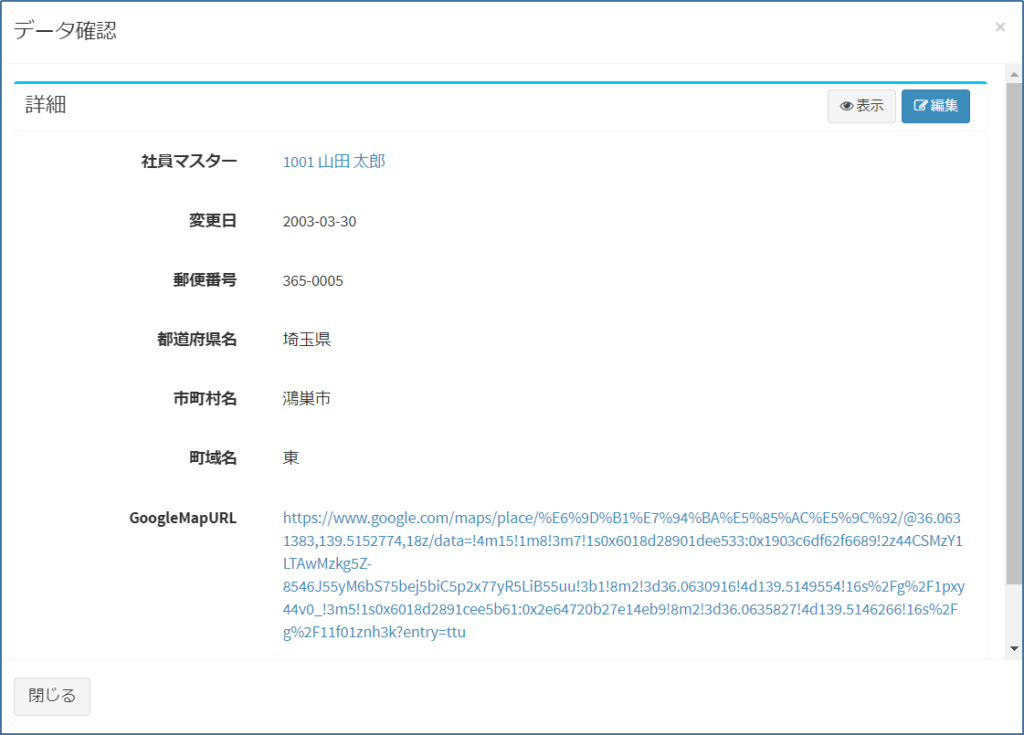The image size is (1024, 735).
Task: Click the 変更日 field label
Action: click(x=213, y=221)
